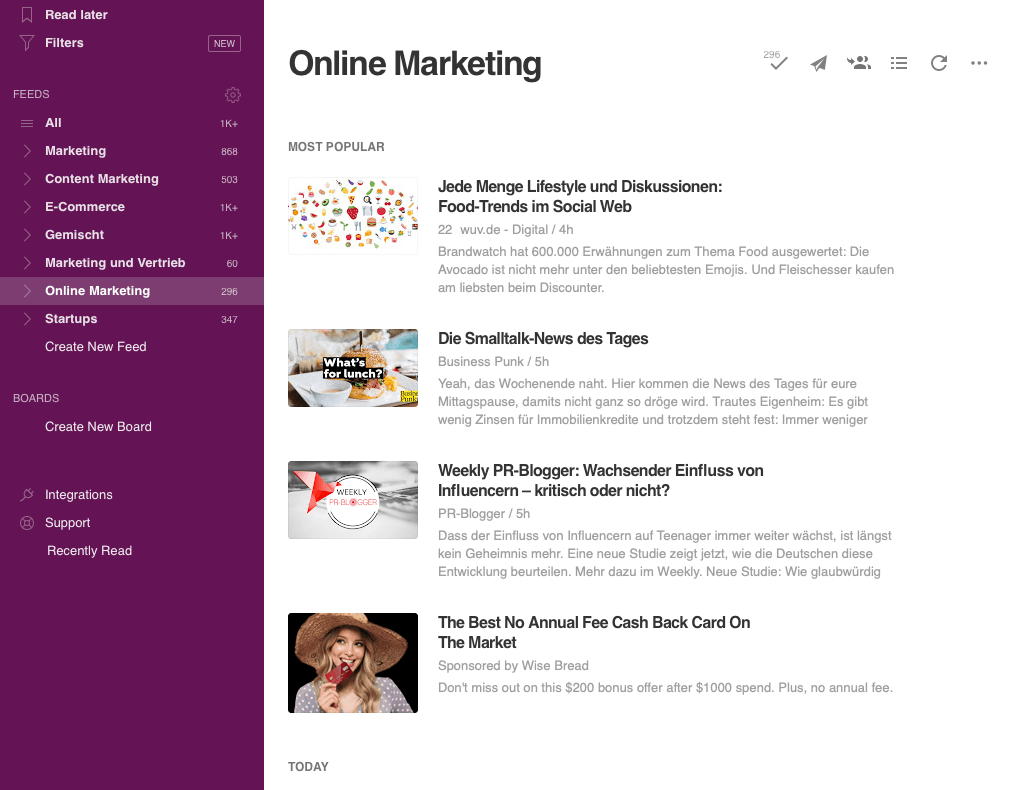This screenshot has height=790, width=1017.
Task: Select the Content Marketing feed label
Action: [x=102, y=179]
